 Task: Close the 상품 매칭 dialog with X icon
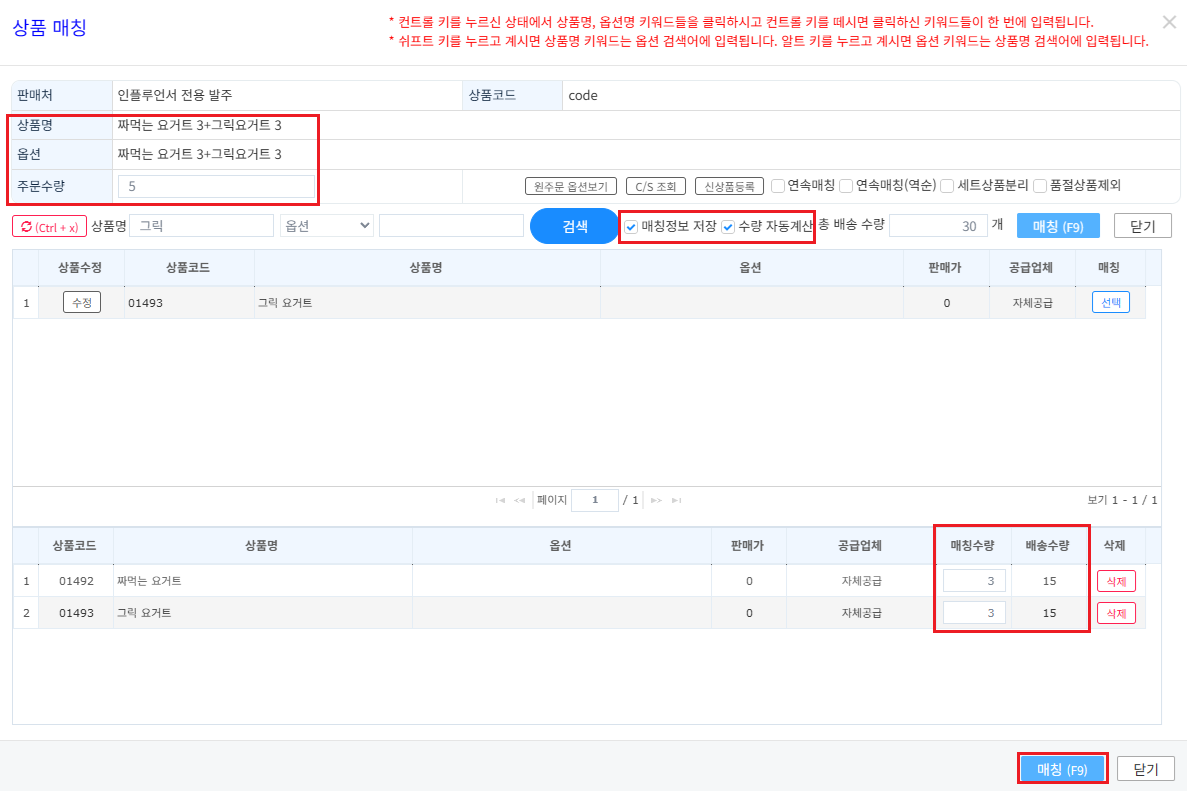(1169, 22)
